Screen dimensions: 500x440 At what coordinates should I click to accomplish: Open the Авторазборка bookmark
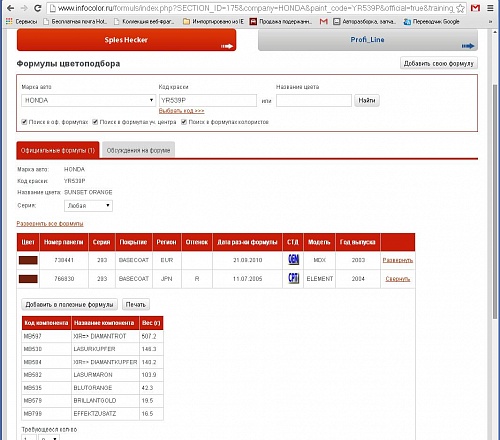pyautogui.click(x=365, y=22)
